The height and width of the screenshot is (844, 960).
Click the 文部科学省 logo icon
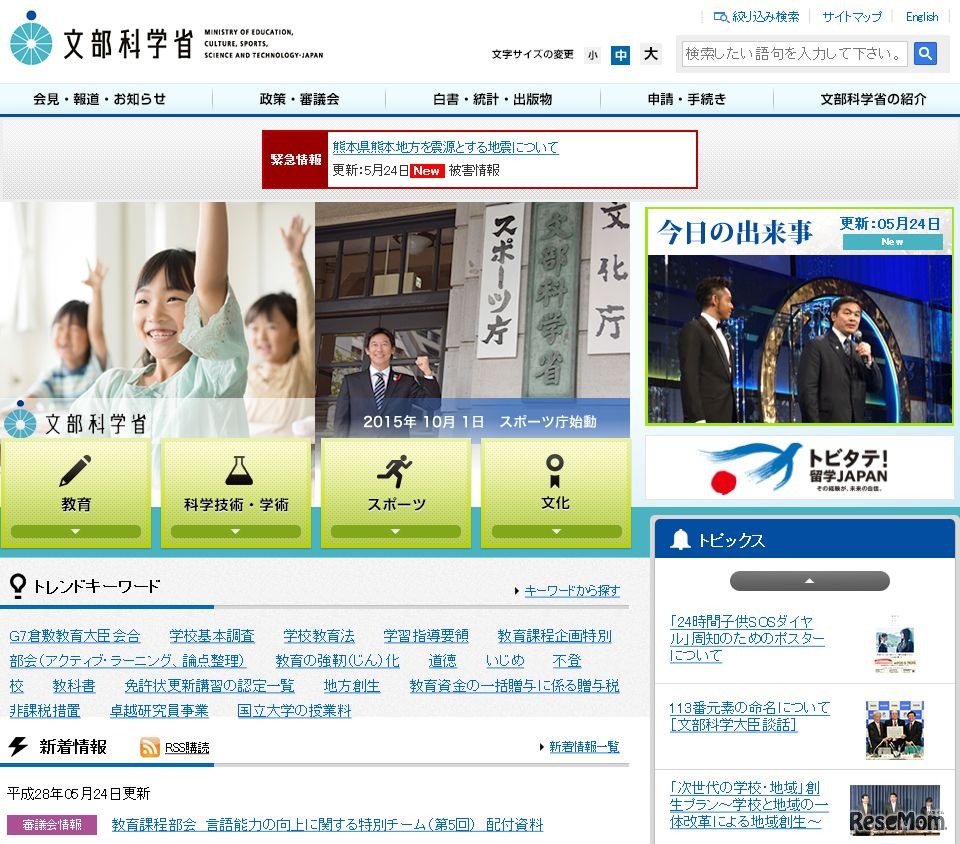point(32,40)
